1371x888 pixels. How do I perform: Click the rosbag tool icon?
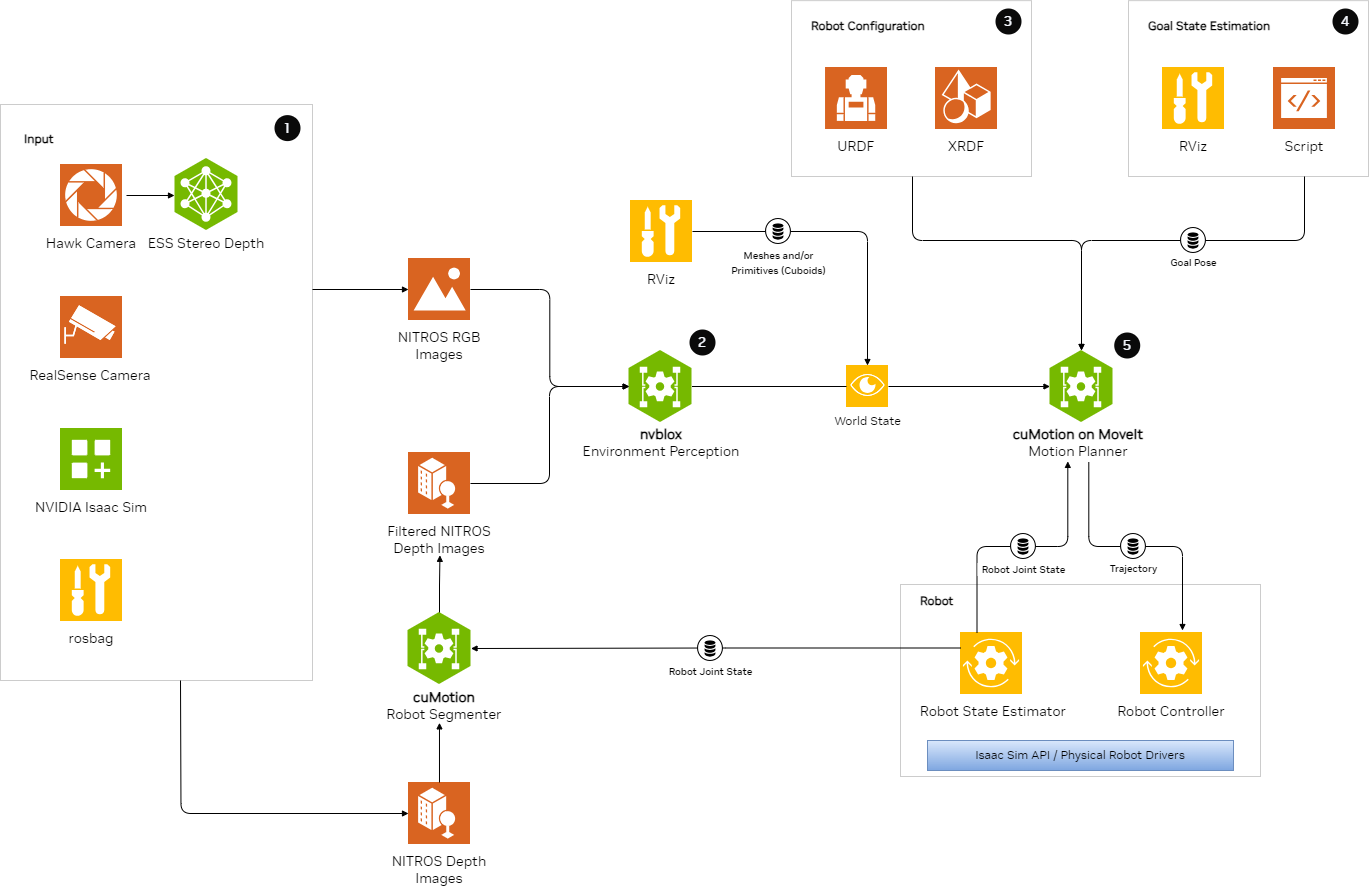click(91, 590)
